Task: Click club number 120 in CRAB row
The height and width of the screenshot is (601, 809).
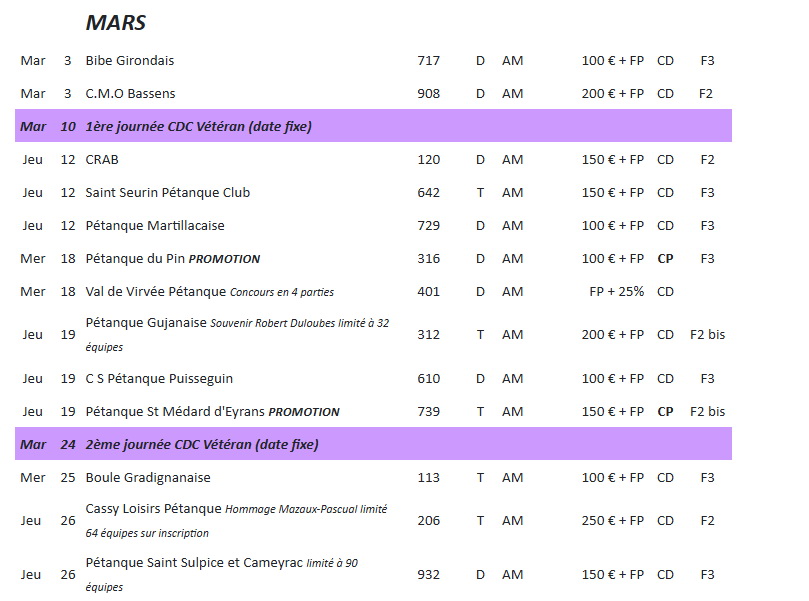Action: pos(428,160)
